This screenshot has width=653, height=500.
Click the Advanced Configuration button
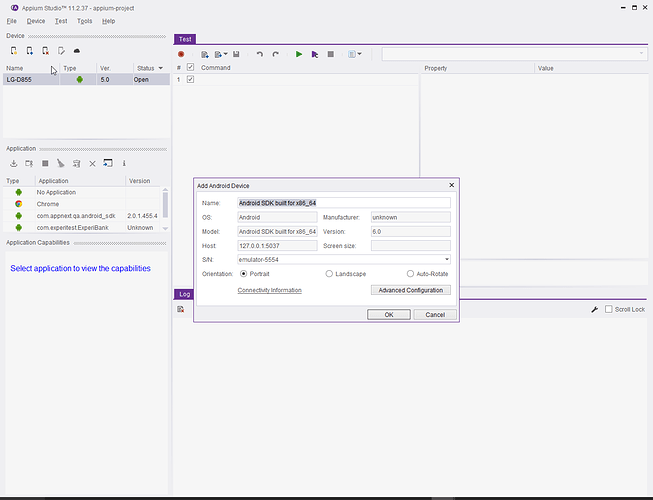(411, 290)
